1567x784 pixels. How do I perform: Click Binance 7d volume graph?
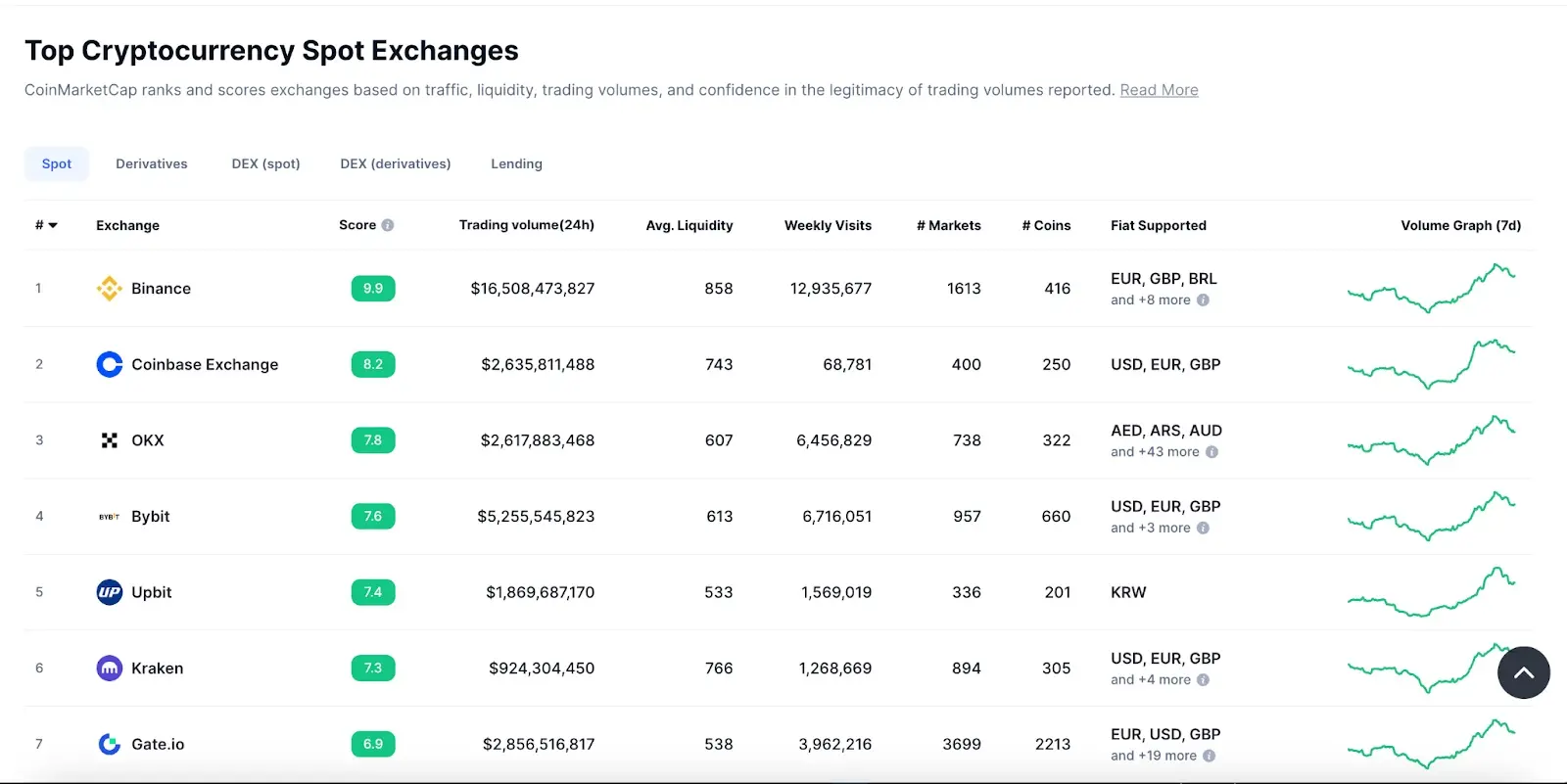pos(1432,288)
